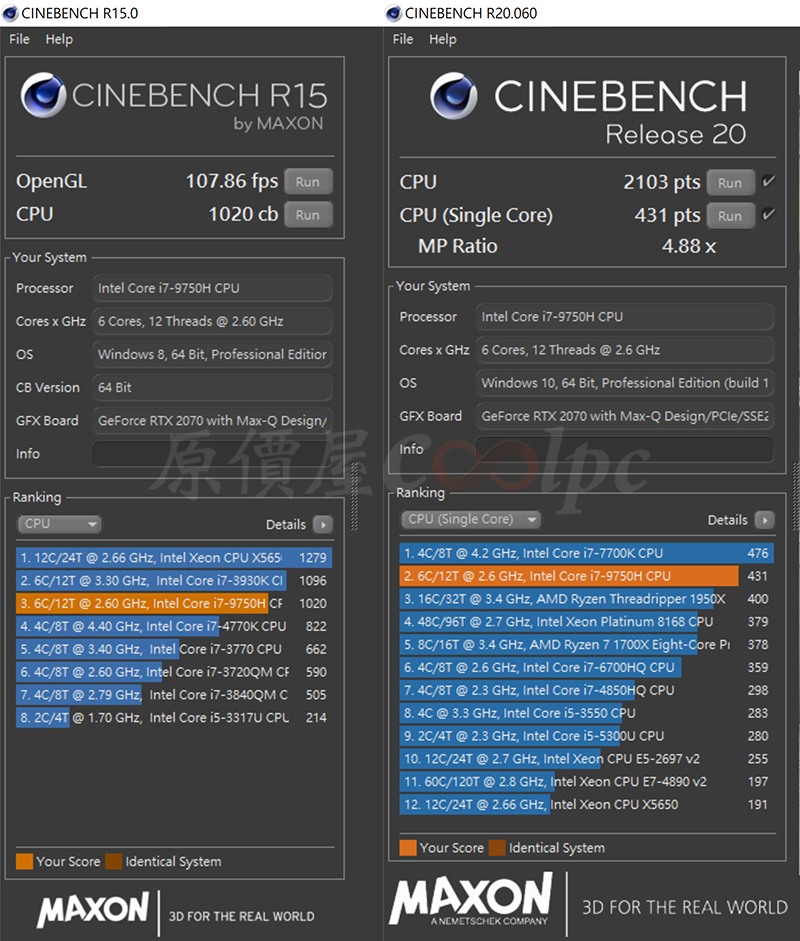
Task: Select the Core i5-3317U row scoring 214
Action: click(174, 717)
